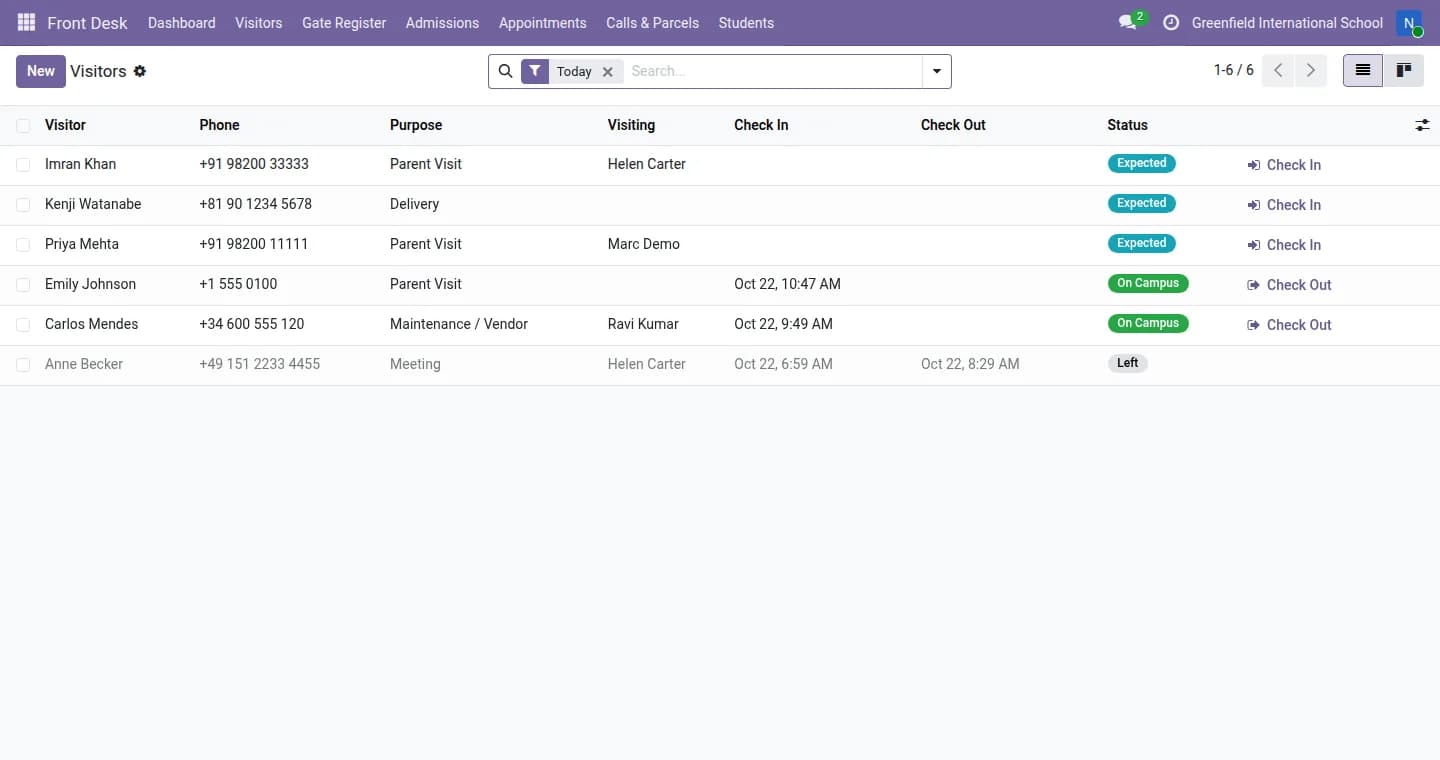Go to the previous page of records
The width and height of the screenshot is (1440, 760).
tap(1278, 71)
